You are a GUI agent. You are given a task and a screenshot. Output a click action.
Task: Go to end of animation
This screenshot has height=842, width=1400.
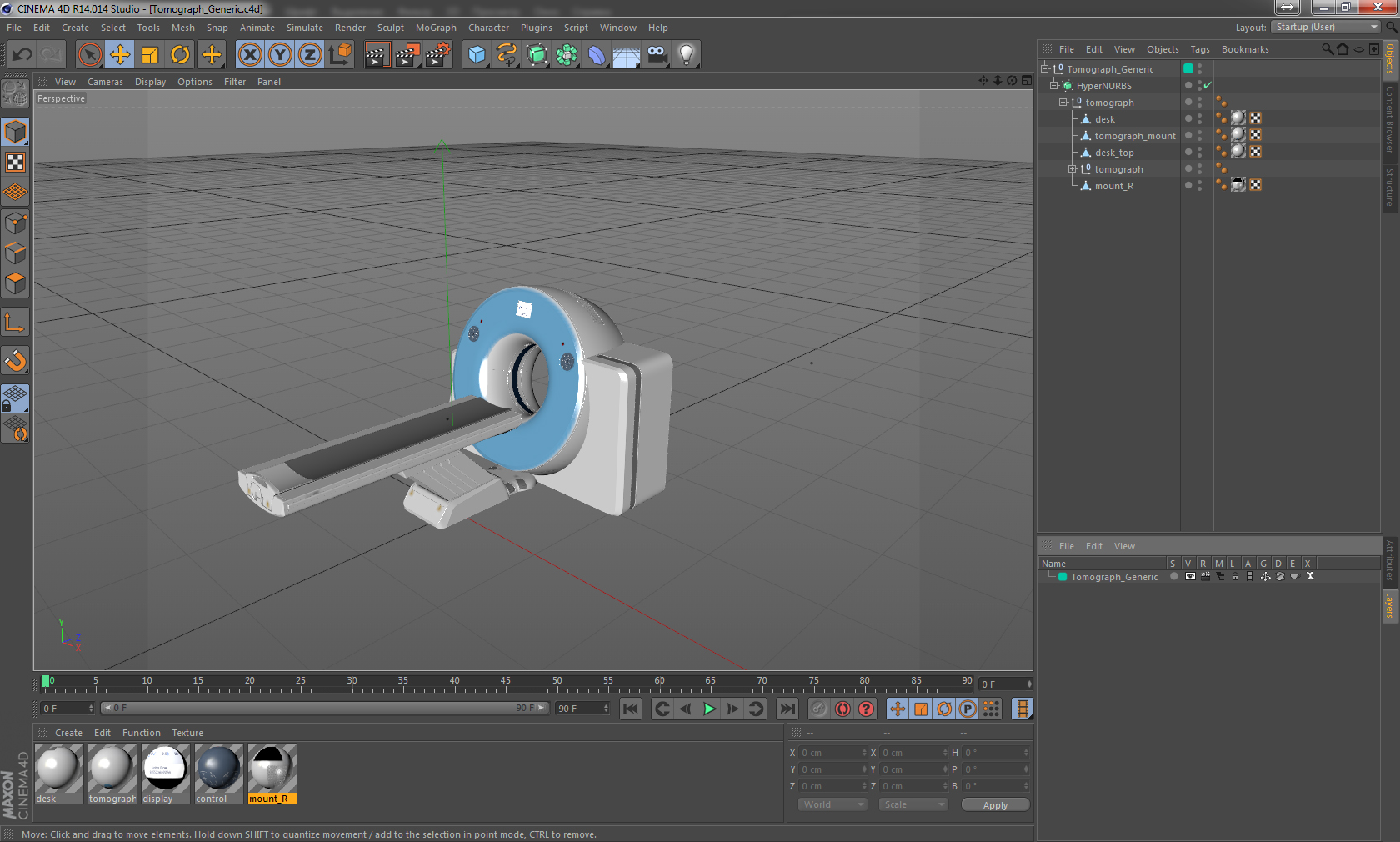pos(787,709)
